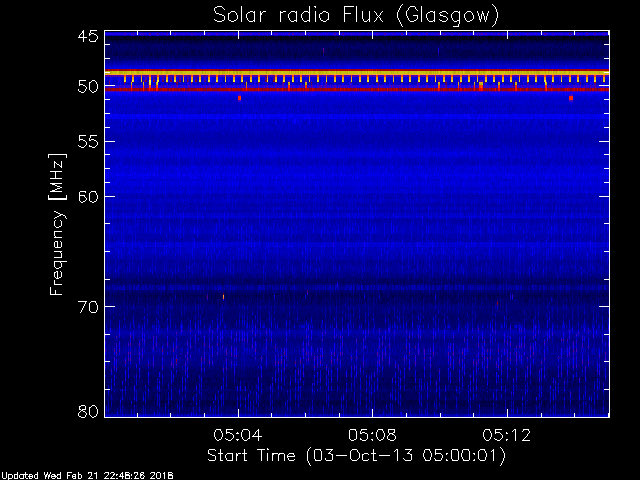
Task: Click the 05:04 time axis label
Action: tap(238, 435)
